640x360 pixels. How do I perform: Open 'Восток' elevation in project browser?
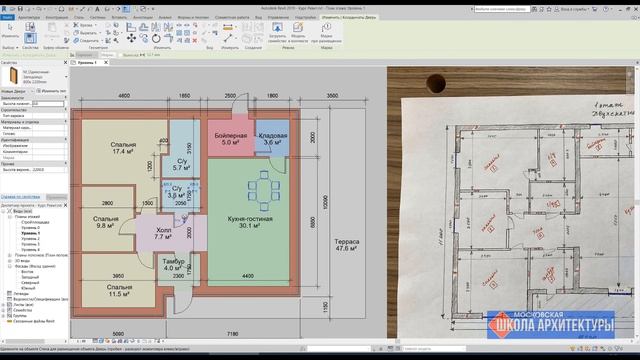[27, 272]
